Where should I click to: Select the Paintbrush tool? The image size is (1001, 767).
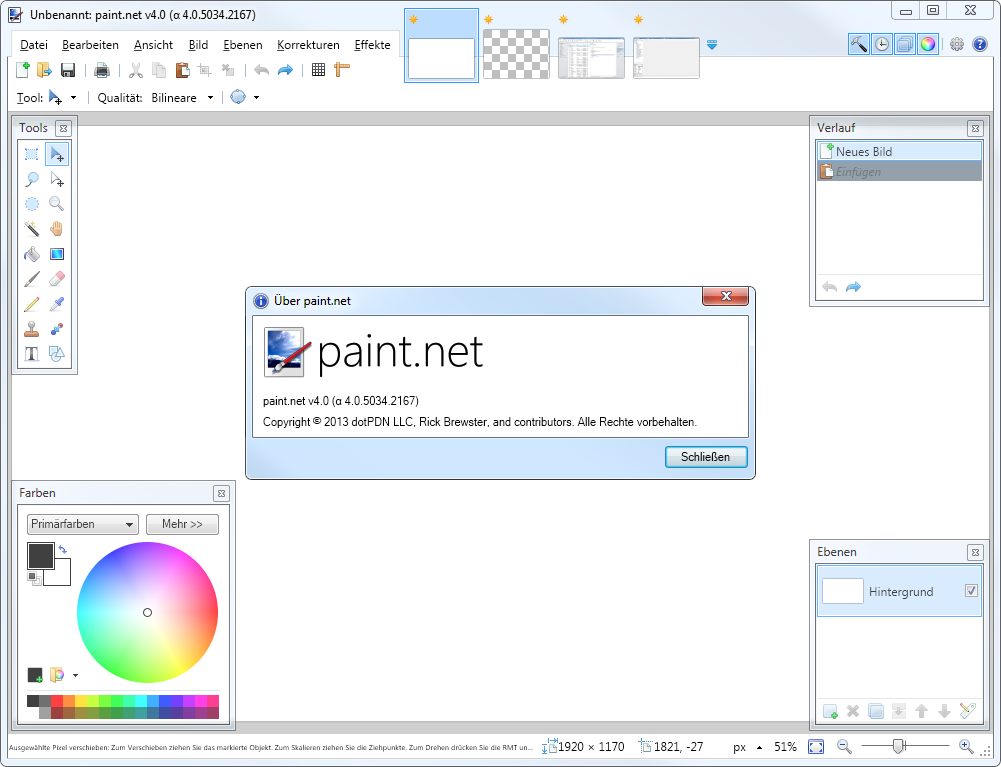click(31, 279)
